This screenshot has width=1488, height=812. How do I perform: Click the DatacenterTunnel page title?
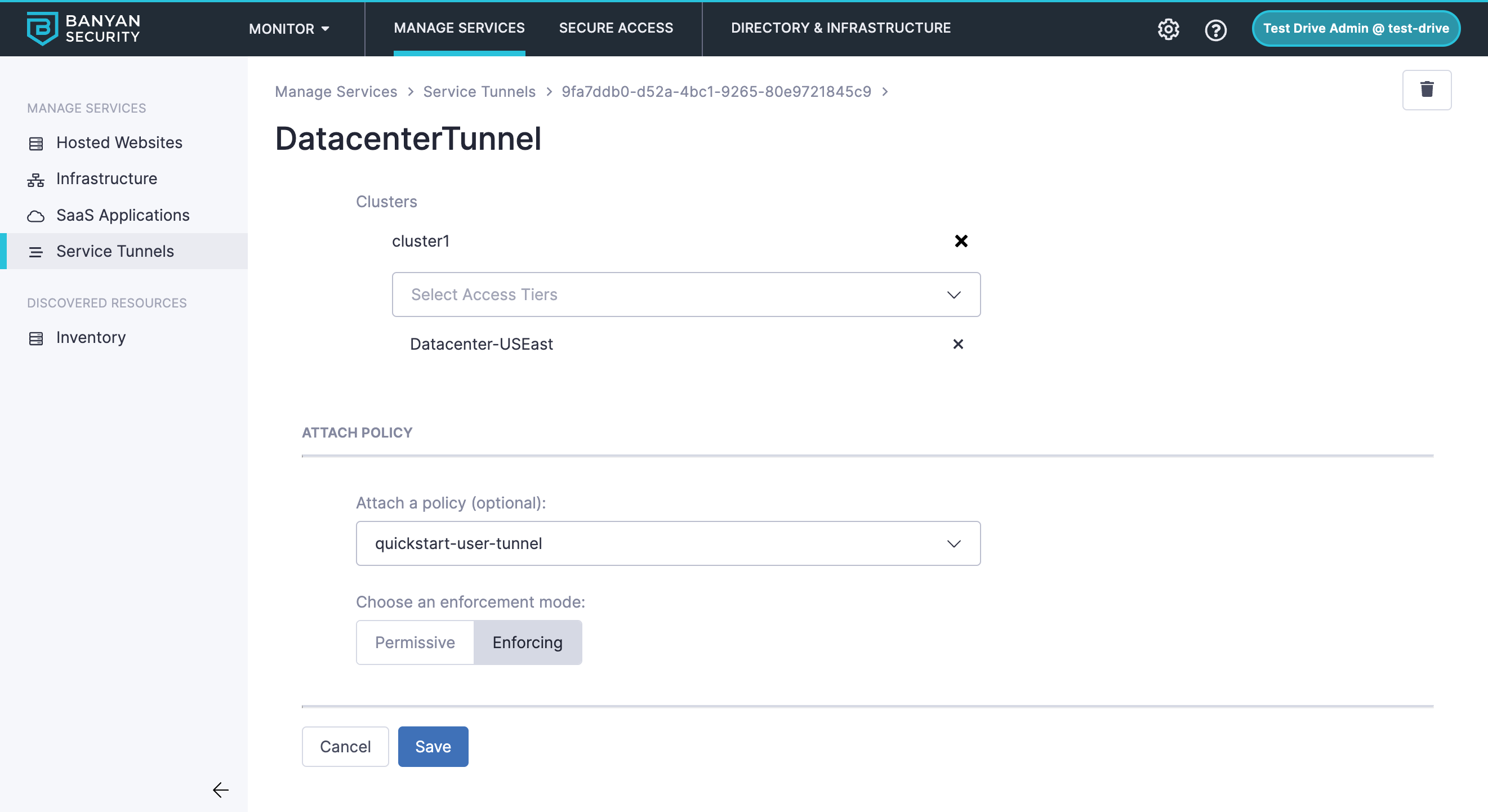click(408, 139)
